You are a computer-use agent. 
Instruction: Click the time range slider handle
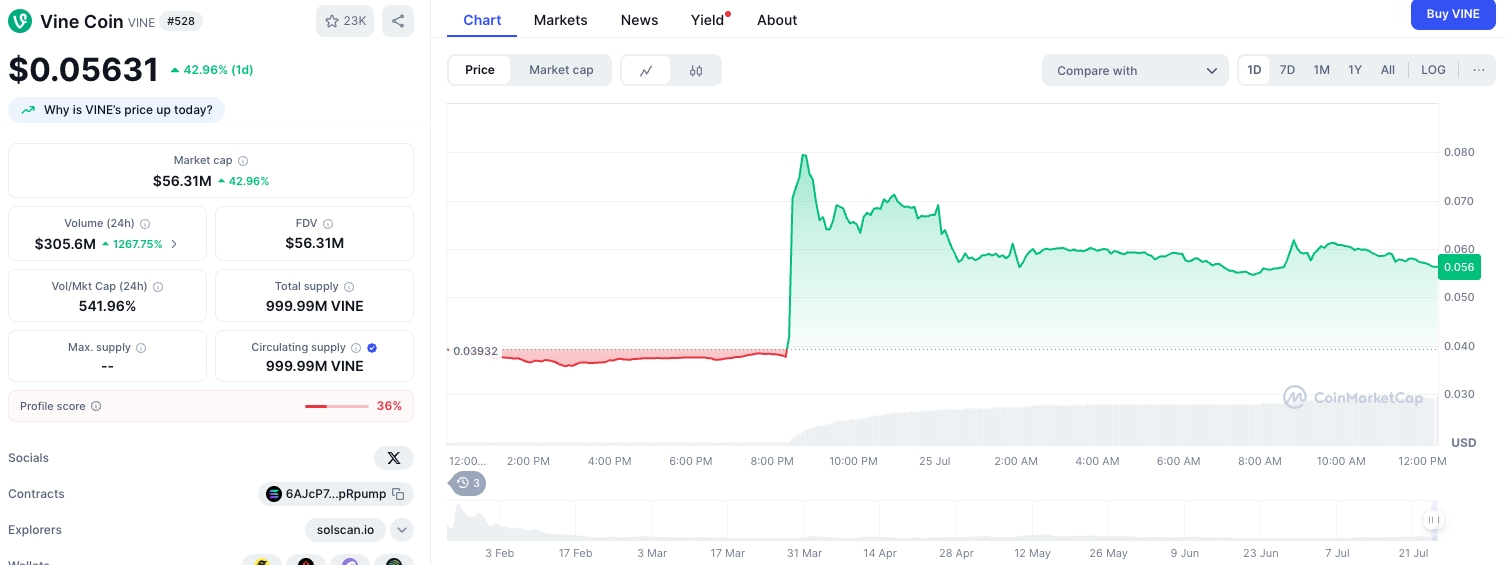tap(1433, 520)
